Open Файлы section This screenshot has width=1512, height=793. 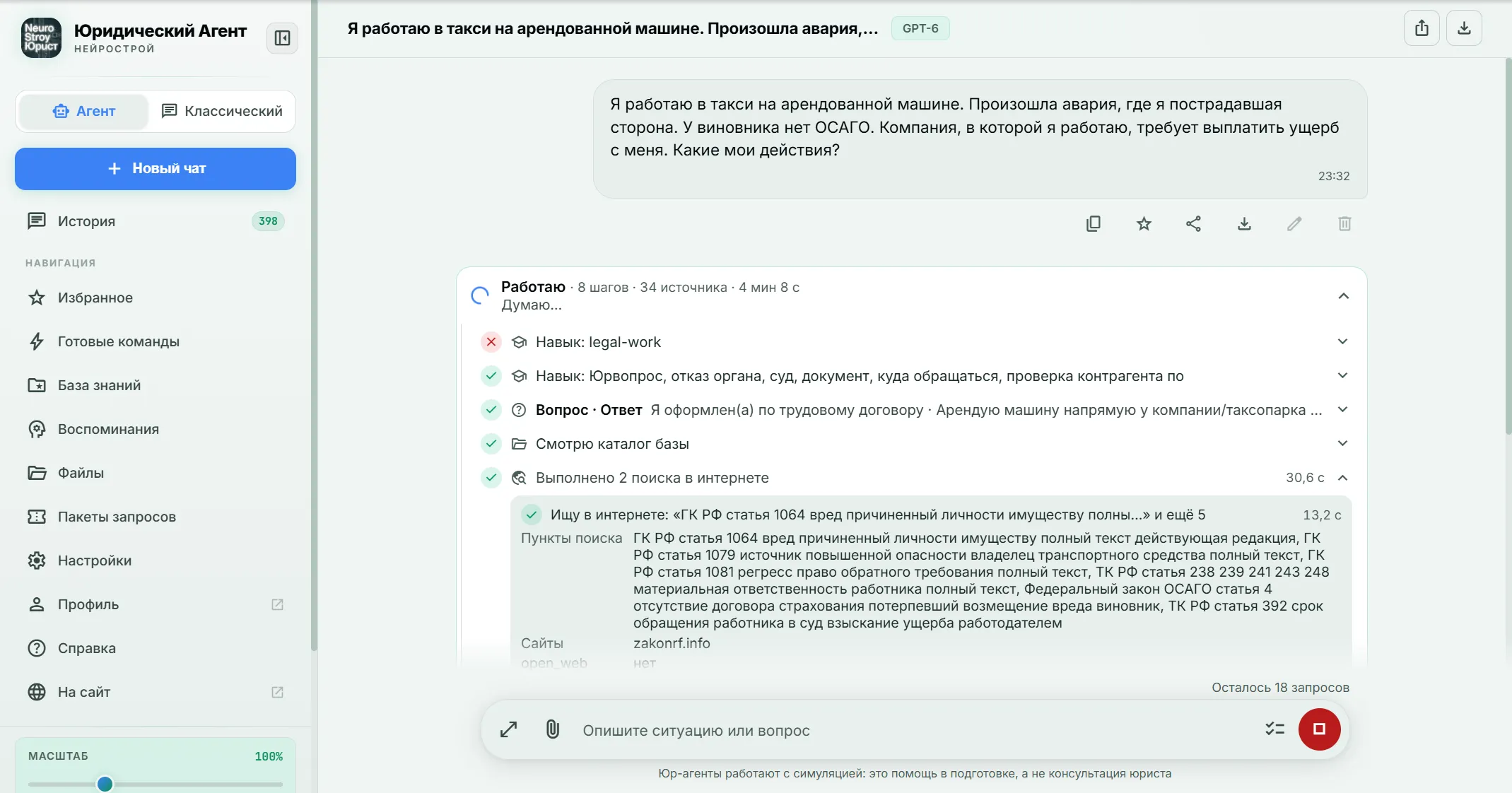(x=156, y=473)
